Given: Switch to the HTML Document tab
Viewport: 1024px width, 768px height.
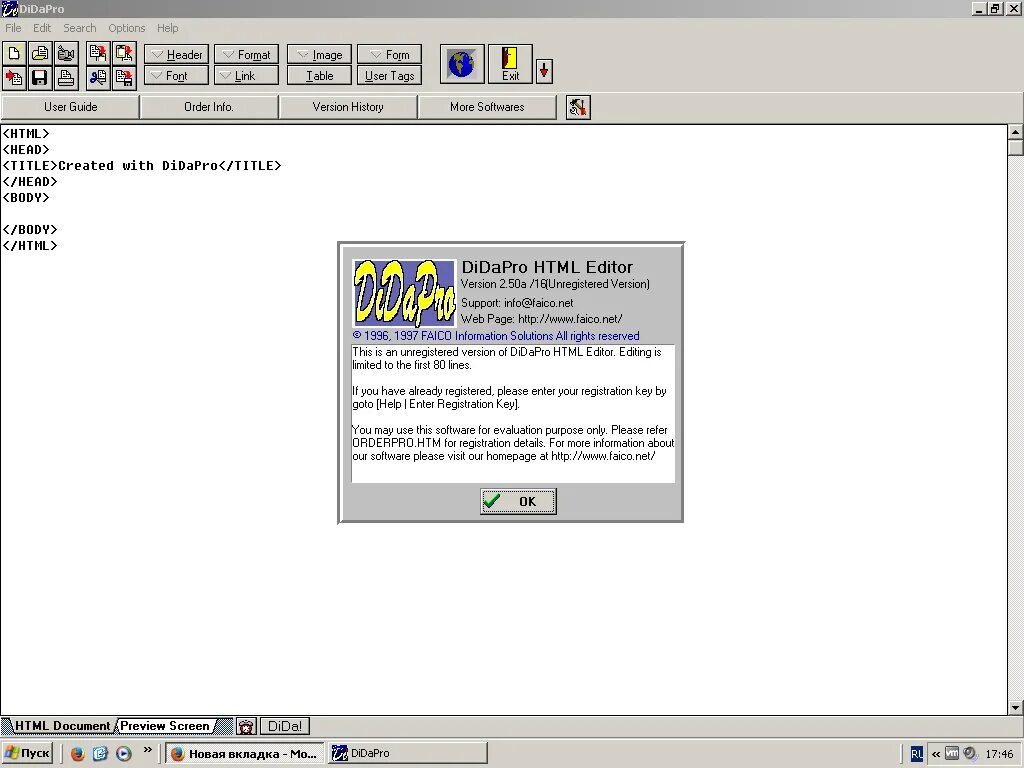Looking at the screenshot, I should (x=60, y=726).
